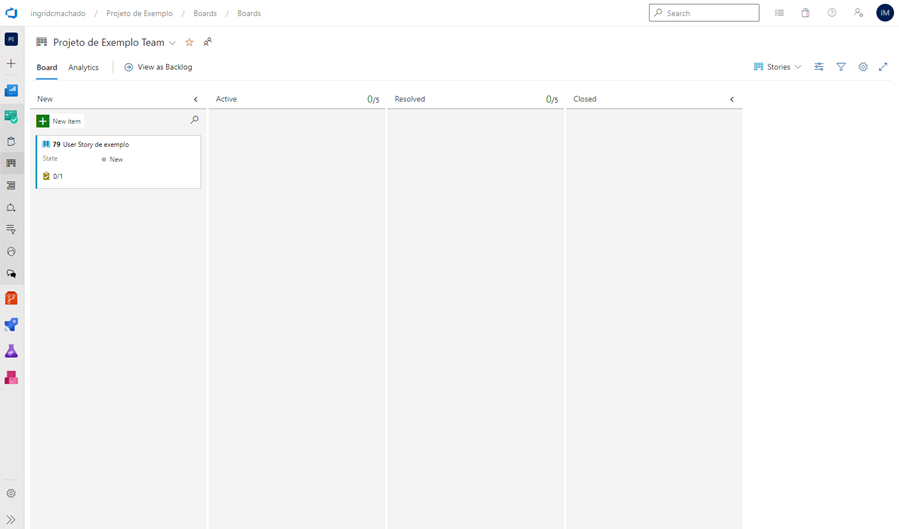Click the Resolved column 0/5 count

coord(552,100)
